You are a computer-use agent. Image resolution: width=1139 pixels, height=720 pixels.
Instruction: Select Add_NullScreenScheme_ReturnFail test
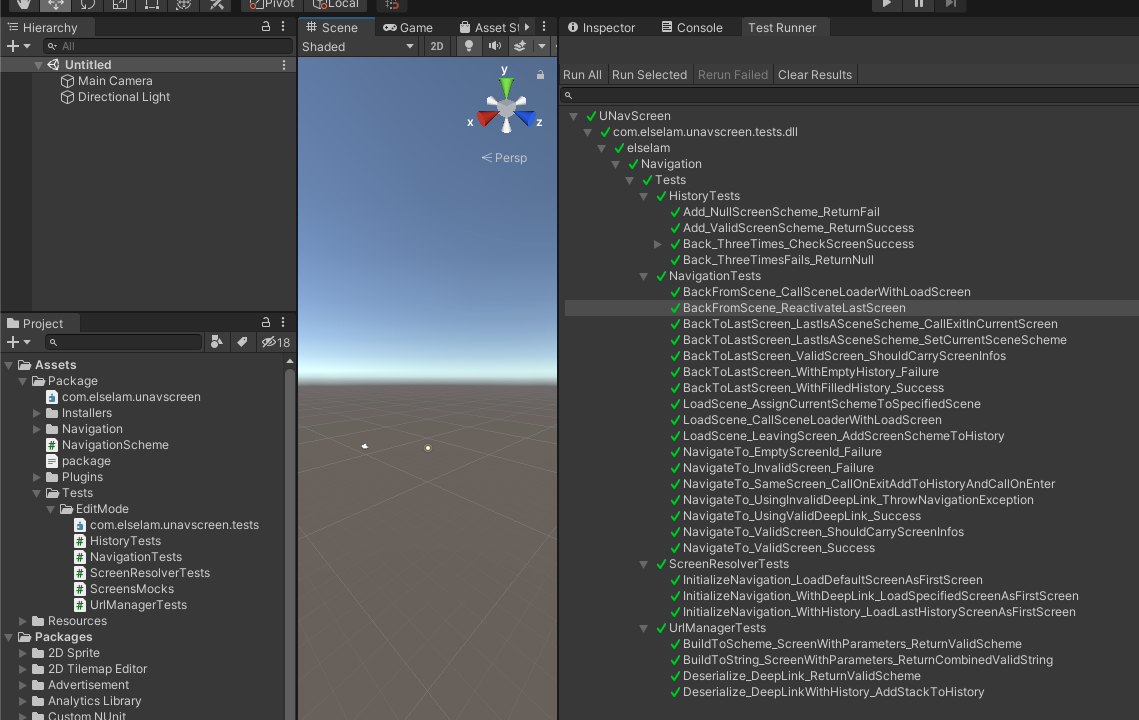coord(781,212)
